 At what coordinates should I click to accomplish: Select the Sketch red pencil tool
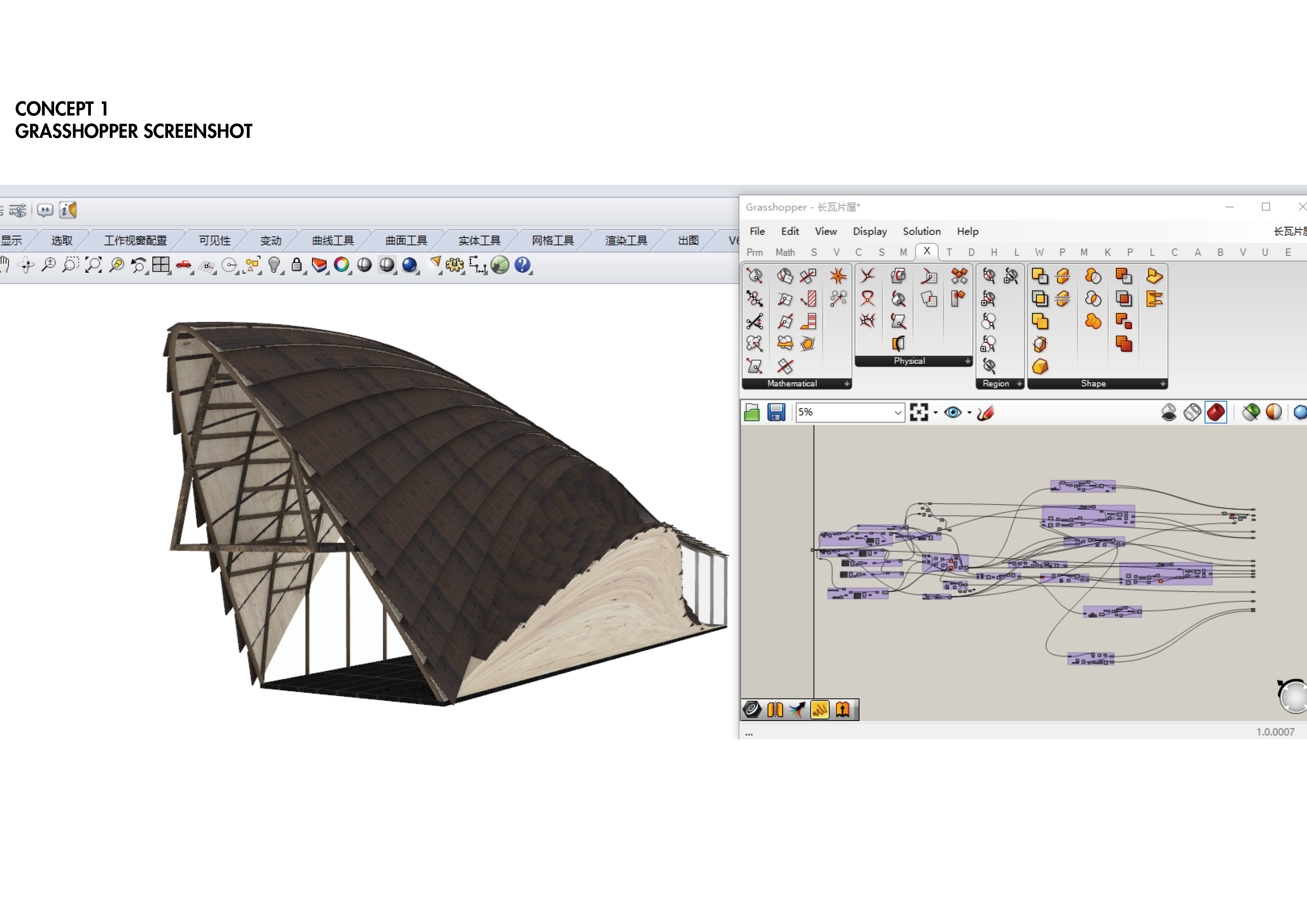[x=985, y=412]
